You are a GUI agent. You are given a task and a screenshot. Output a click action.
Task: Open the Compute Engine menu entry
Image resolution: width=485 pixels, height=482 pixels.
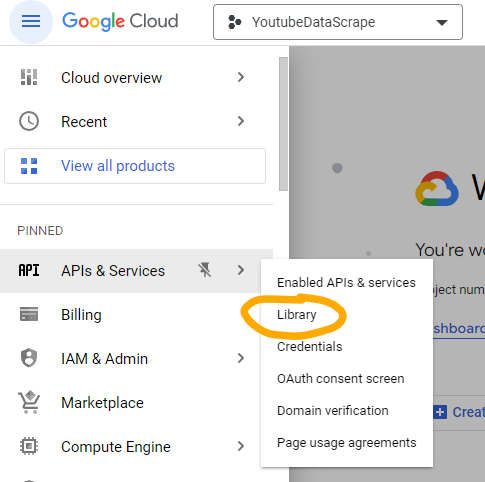tap(136, 447)
